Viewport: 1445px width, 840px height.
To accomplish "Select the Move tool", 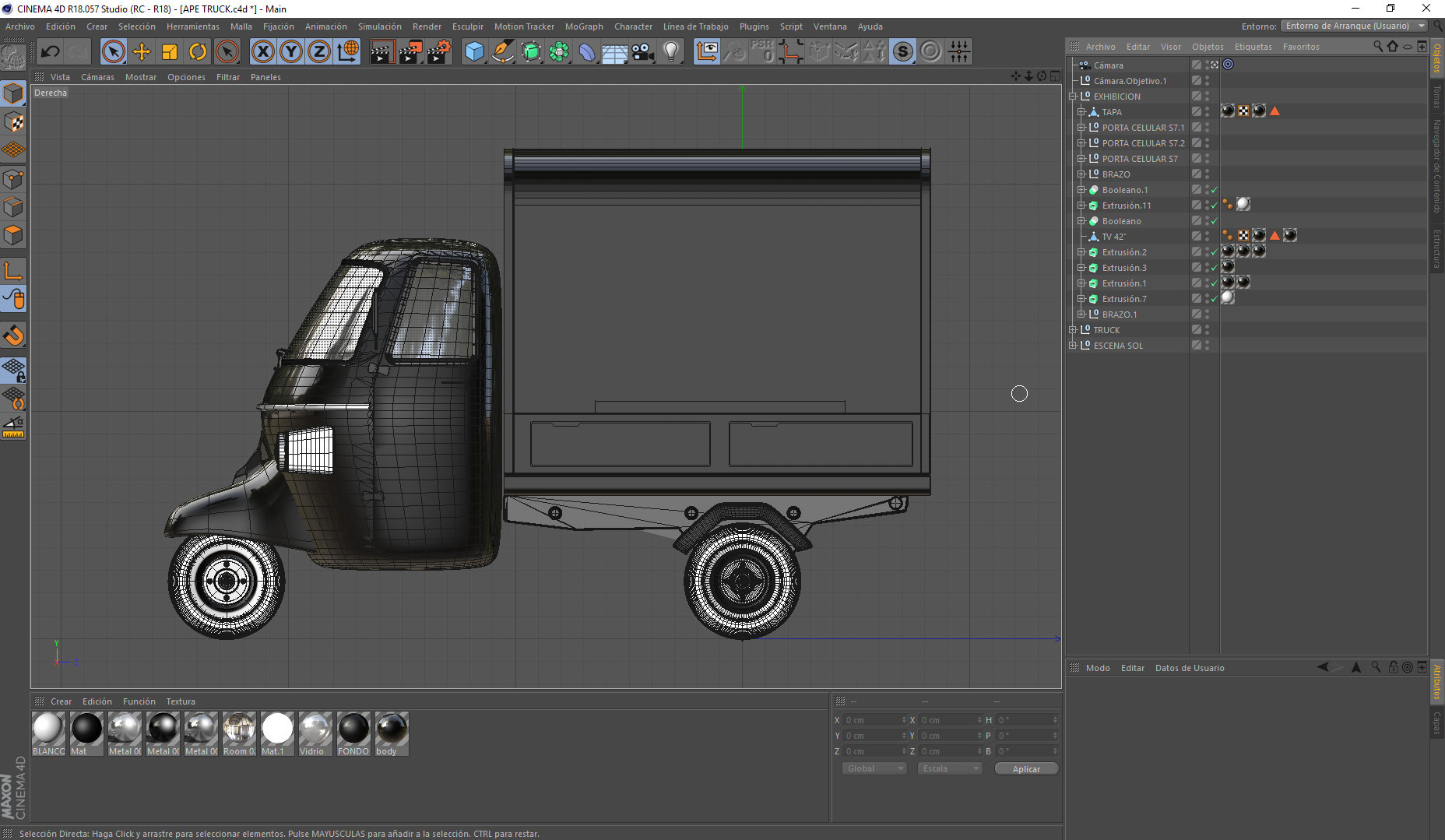I will [x=142, y=52].
